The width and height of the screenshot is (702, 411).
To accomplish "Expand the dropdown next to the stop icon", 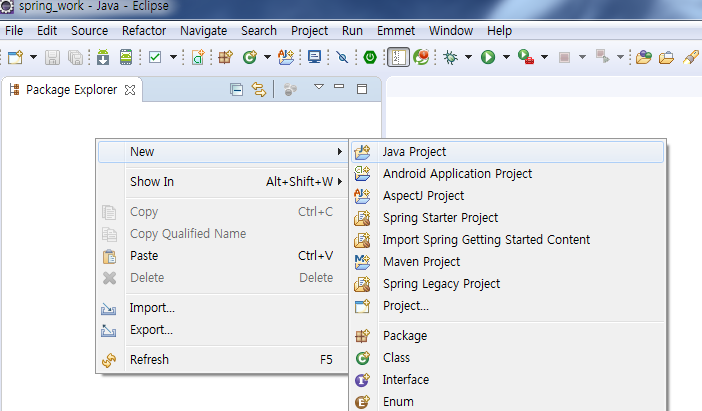I will 582,57.
